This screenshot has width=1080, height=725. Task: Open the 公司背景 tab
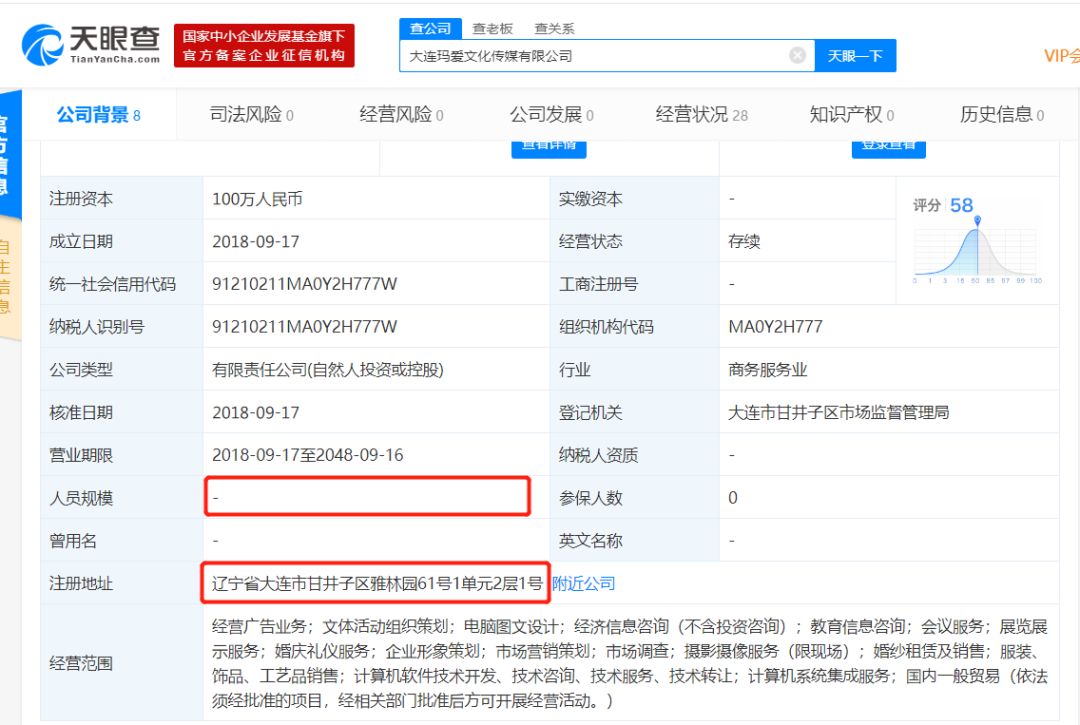[98, 114]
